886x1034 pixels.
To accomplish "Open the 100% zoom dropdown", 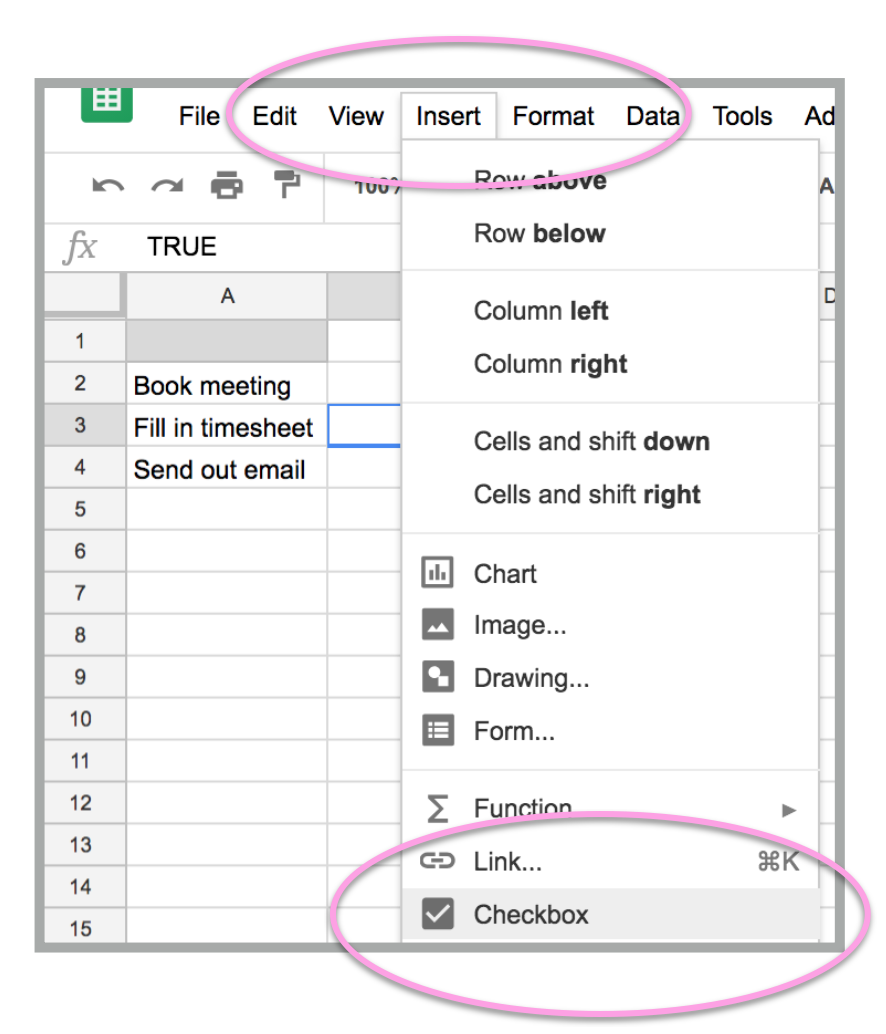I will click(x=377, y=187).
